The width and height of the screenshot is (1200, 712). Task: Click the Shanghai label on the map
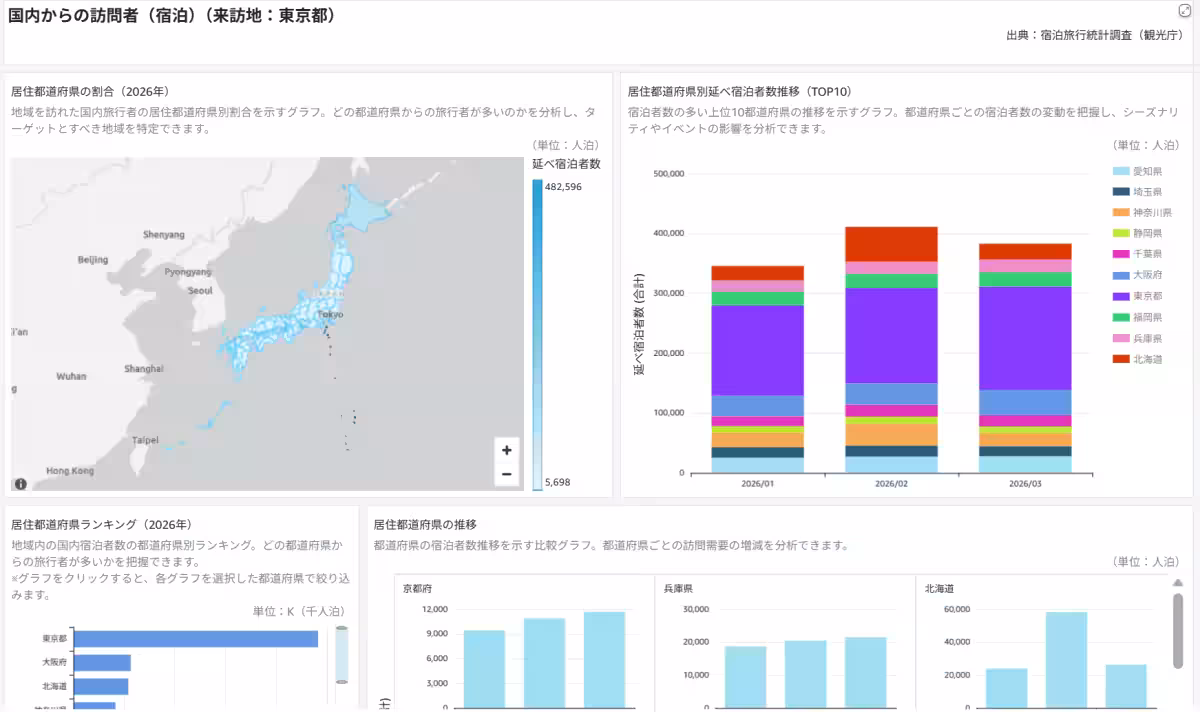coord(144,369)
